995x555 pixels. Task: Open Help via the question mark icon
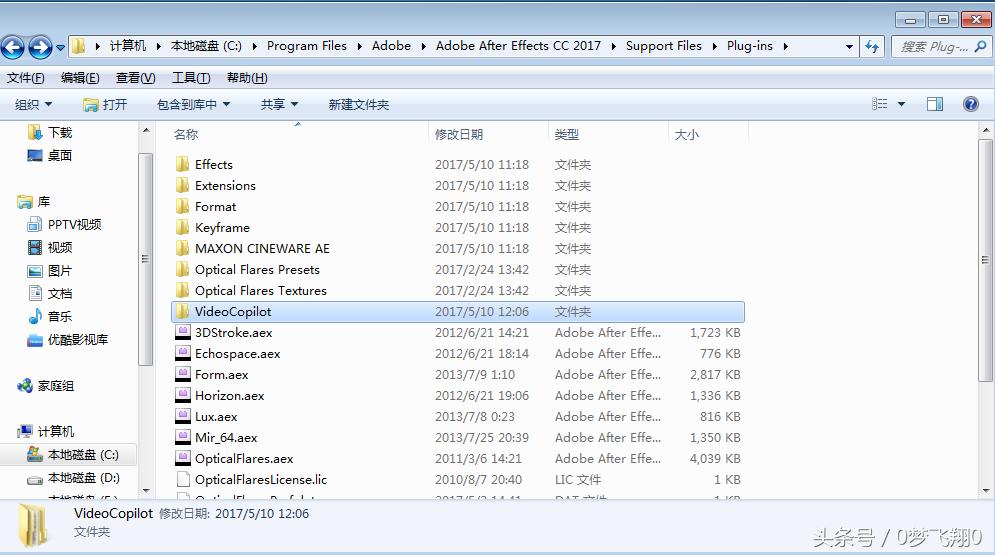971,104
